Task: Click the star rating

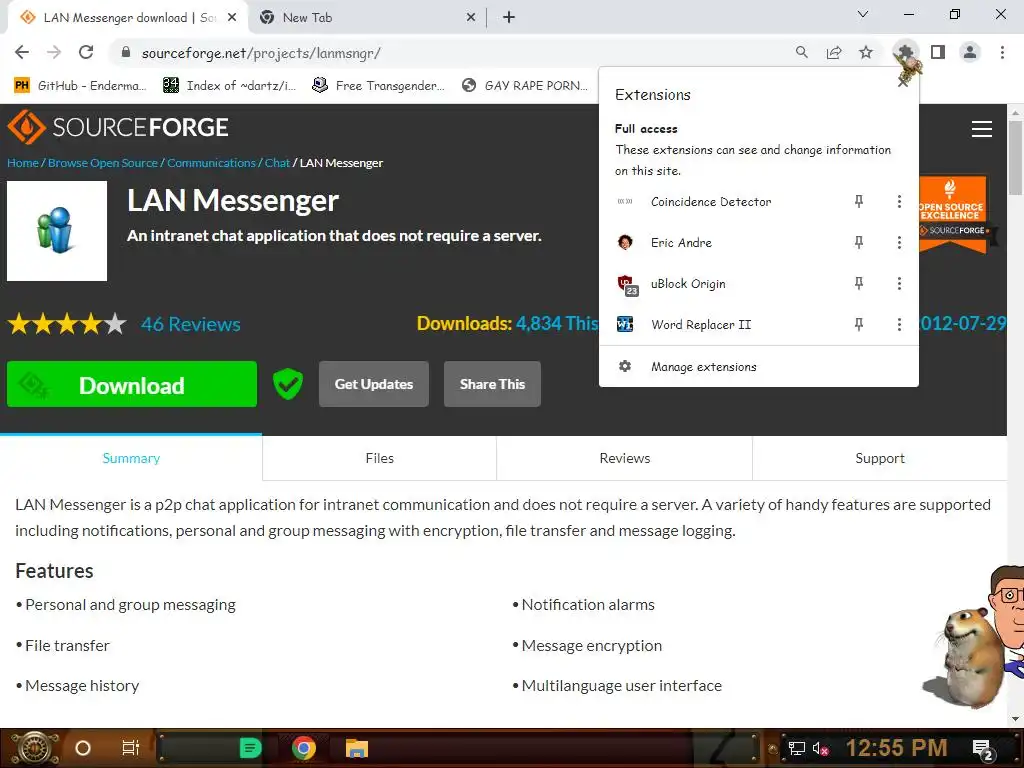Action: tap(67, 324)
